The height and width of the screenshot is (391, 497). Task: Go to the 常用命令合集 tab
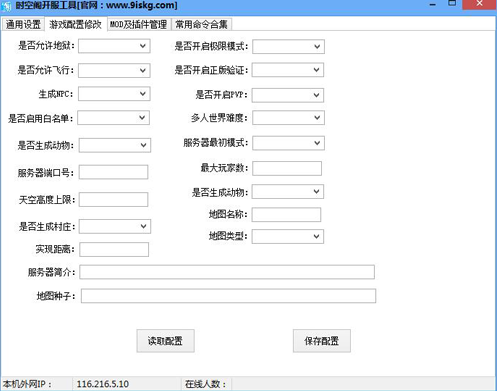(201, 24)
